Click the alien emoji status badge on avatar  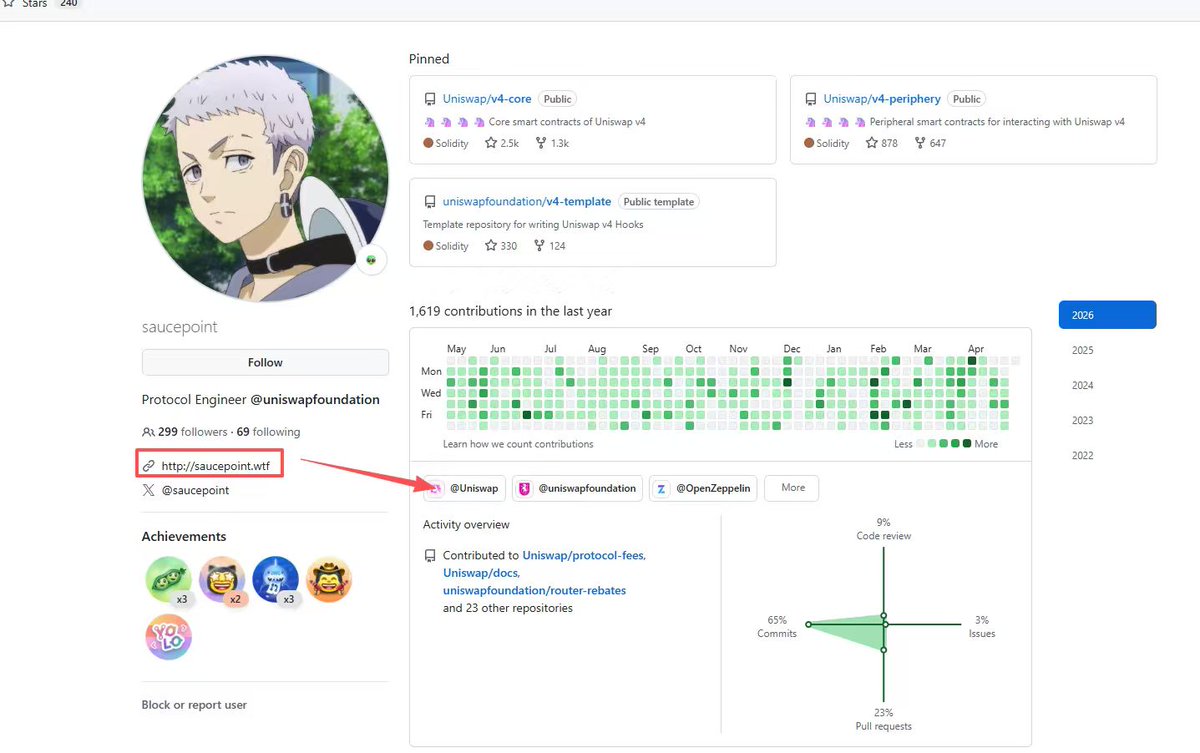coord(371,259)
